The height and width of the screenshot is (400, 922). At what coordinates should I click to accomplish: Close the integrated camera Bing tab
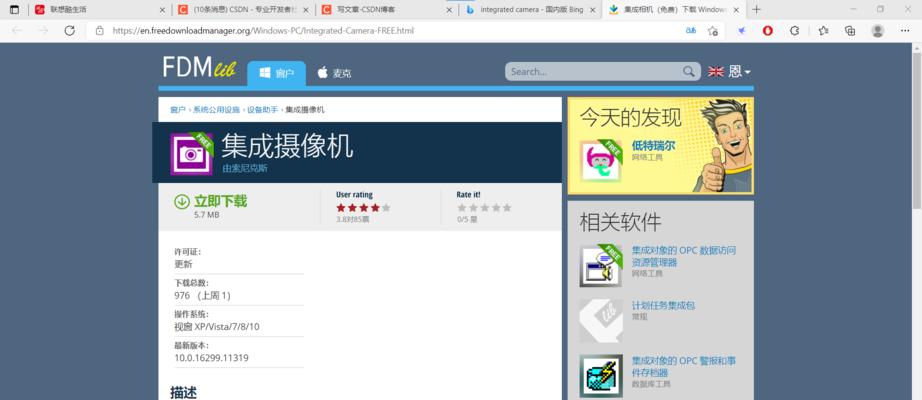pyautogui.click(x=592, y=10)
